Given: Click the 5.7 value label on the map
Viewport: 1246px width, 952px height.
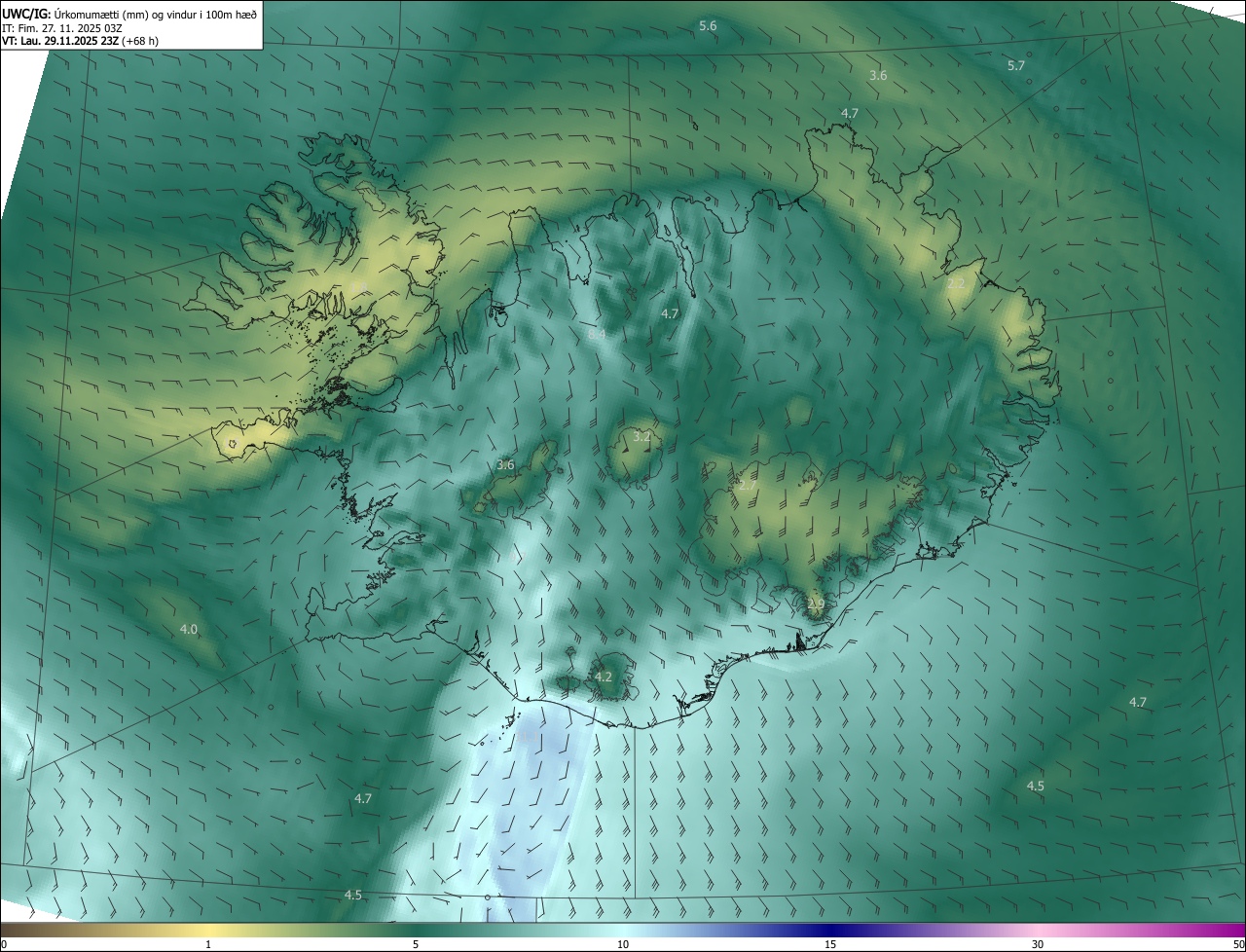Looking at the screenshot, I should (1015, 65).
